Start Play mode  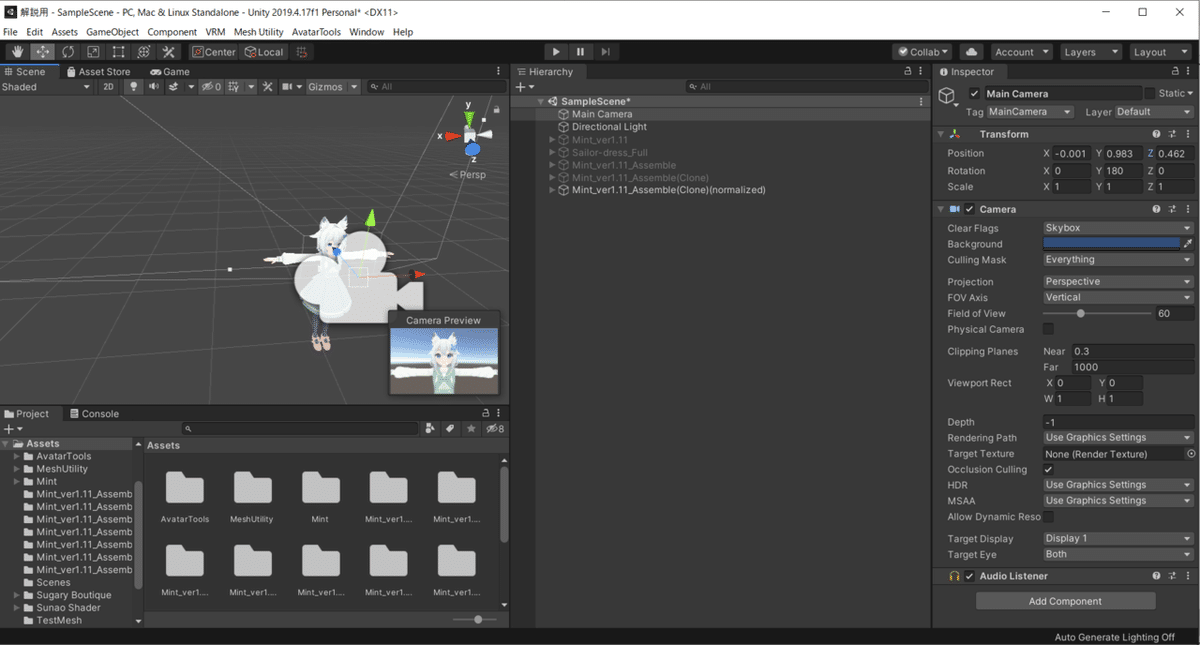coord(557,52)
